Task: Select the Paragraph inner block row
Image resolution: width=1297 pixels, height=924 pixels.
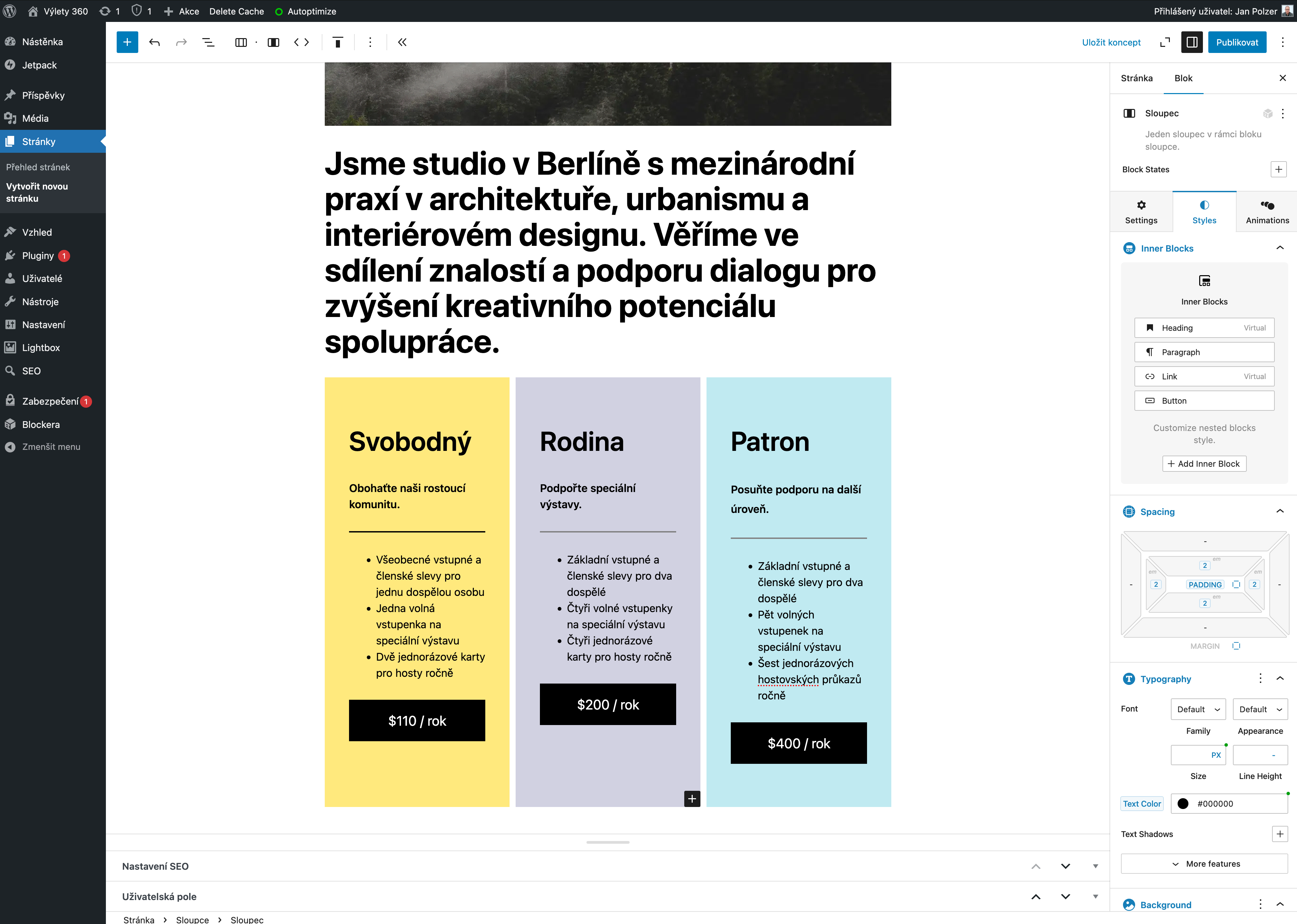Action: tap(1204, 352)
